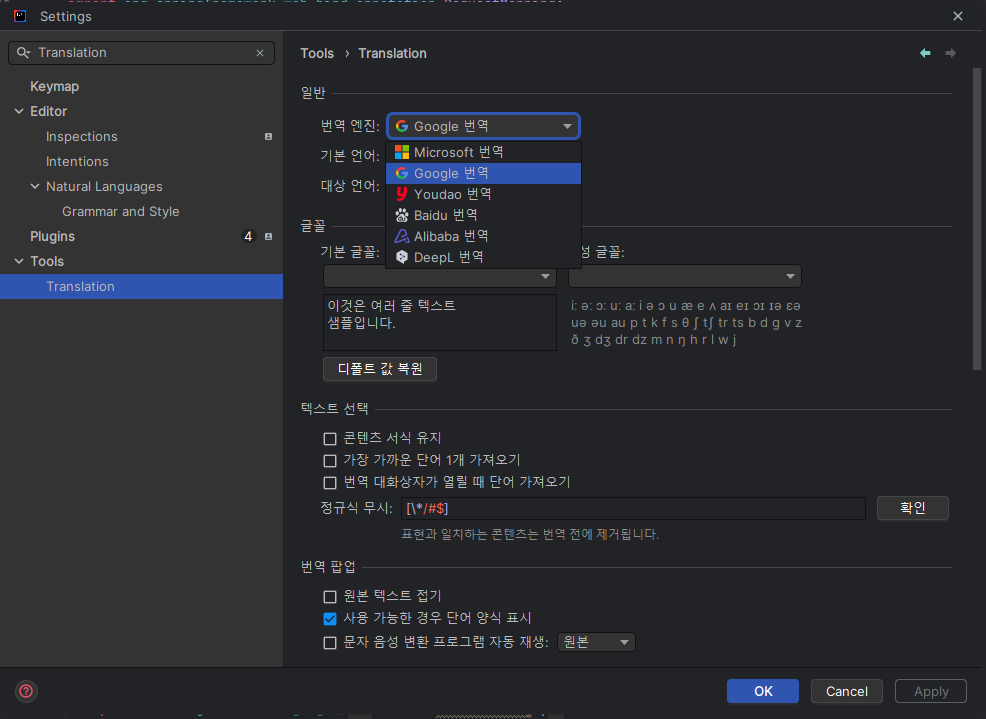
Task: Click the settings search field
Action: coord(141,53)
